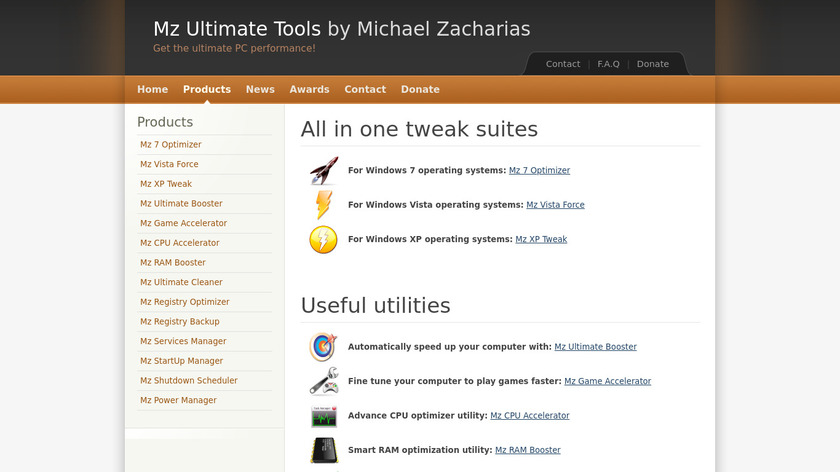Click the round lightning icon for XP Tweak
Screen dimensions: 840x472
pyautogui.click(x=323, y=240)
